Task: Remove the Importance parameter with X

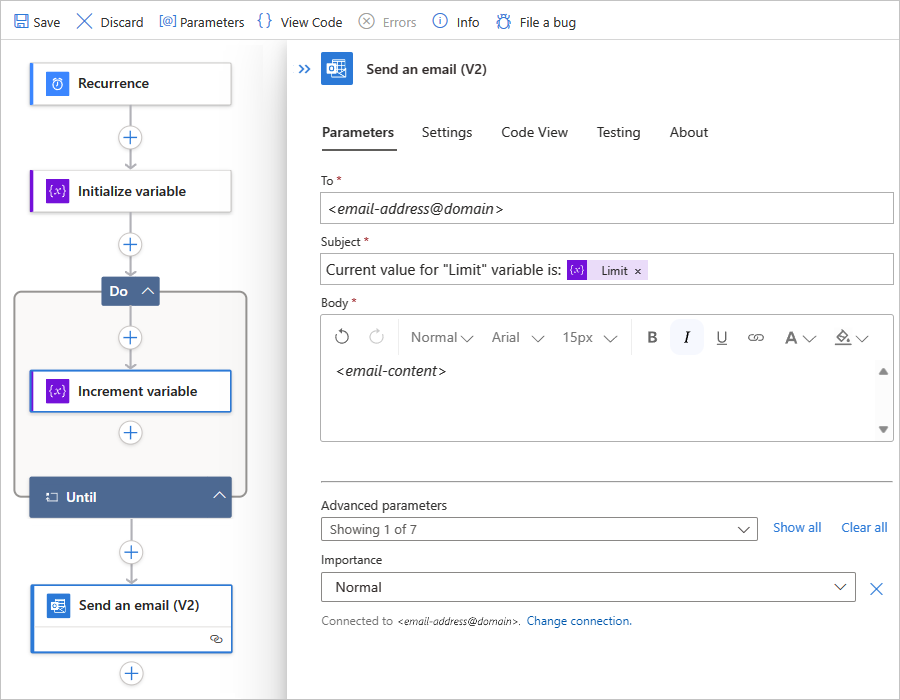Action: (x=876, y=589)
